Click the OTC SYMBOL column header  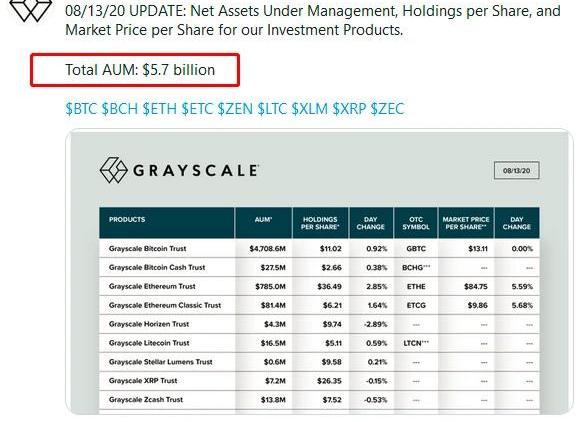point(416,223)
